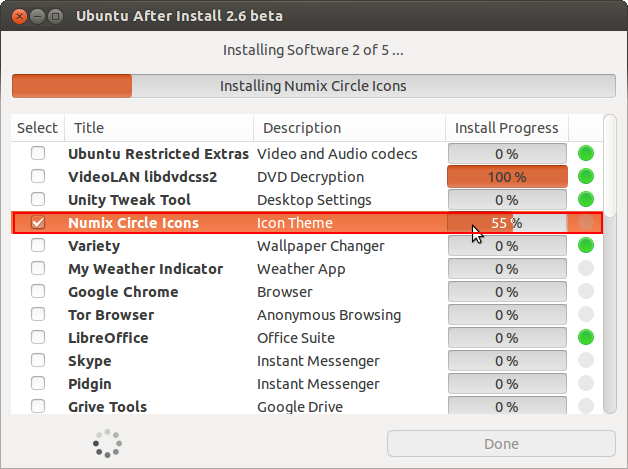628x469 pixels.
Task: Enable the Tor Browser checkbox
Action: [38, 314]
